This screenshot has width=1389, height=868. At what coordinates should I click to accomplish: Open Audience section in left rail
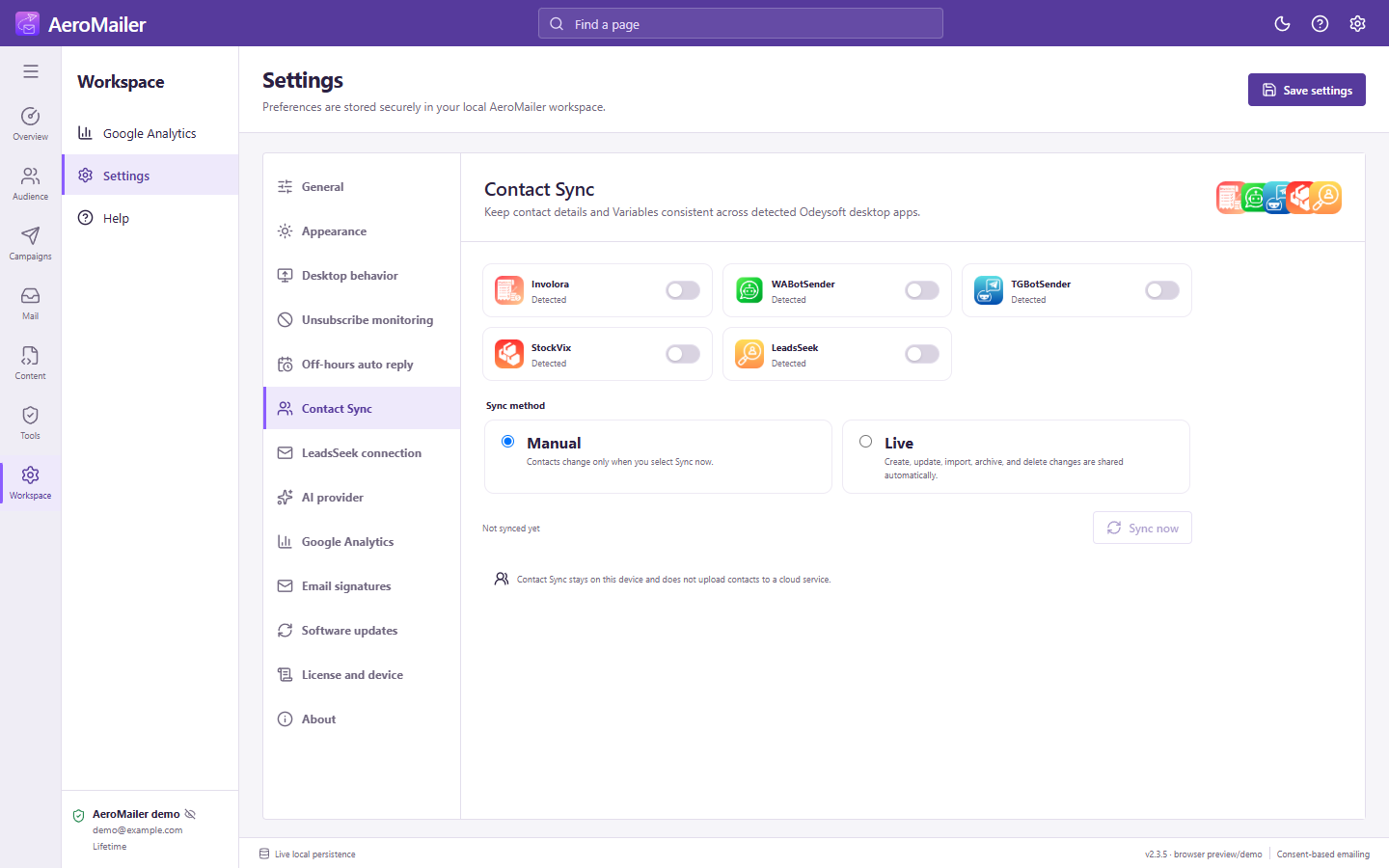31,183
